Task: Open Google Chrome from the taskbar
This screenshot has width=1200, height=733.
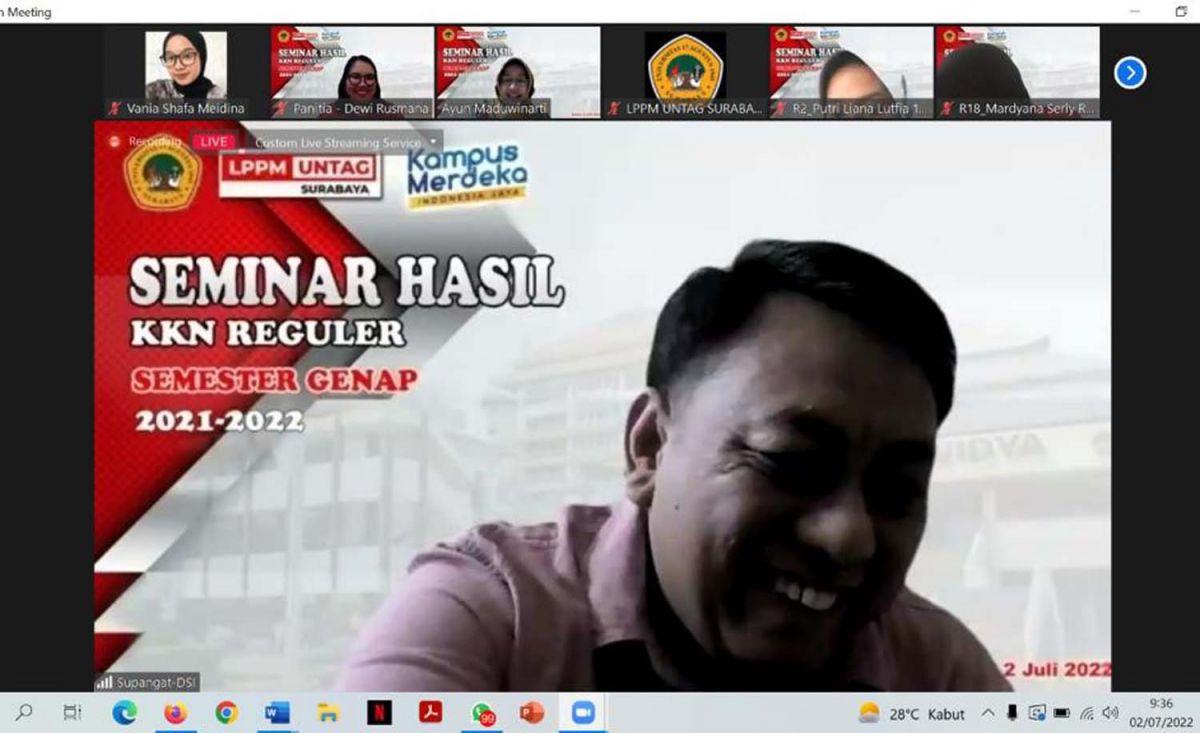Action: 225,714
